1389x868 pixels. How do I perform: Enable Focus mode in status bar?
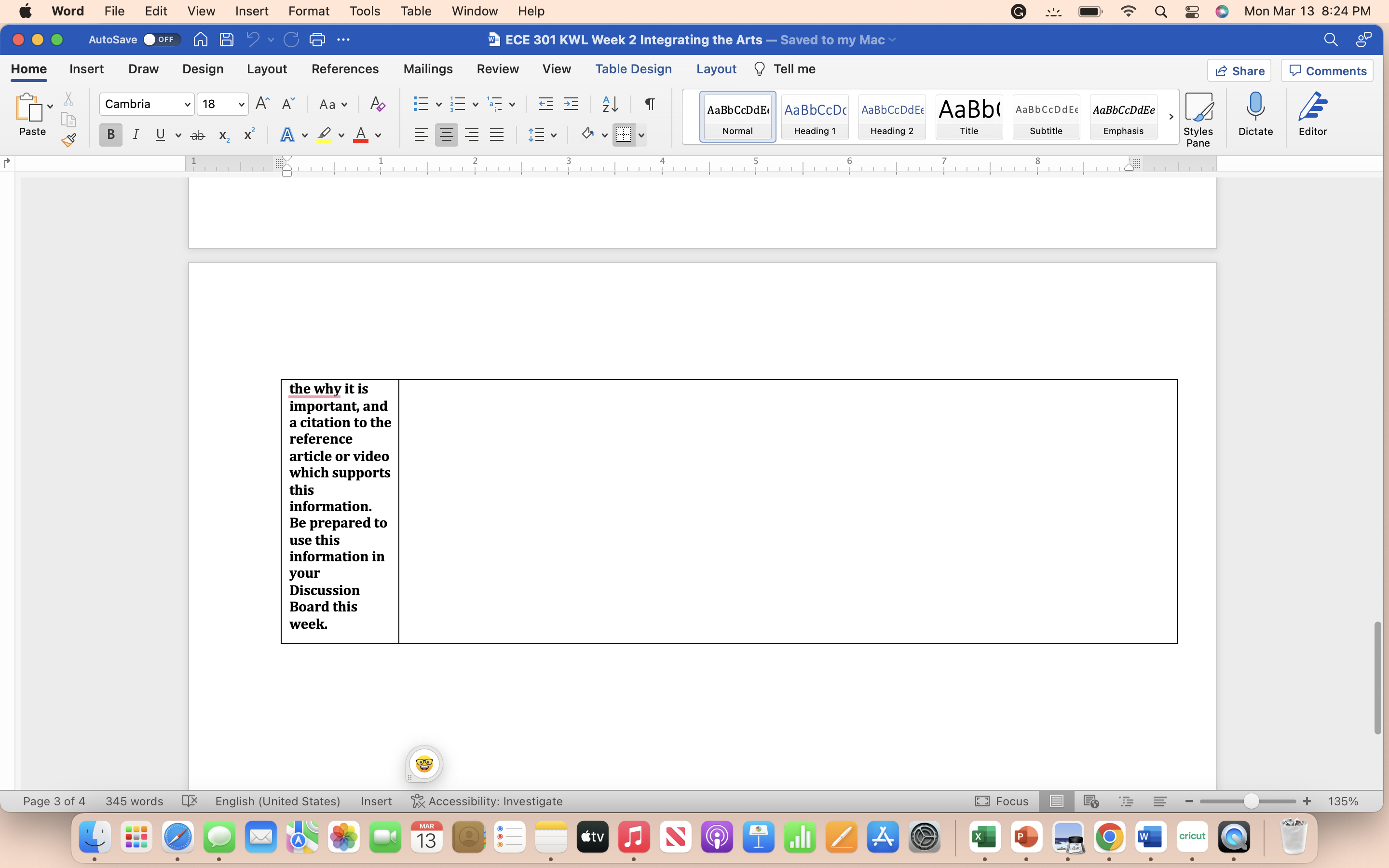coord(1001,801)
